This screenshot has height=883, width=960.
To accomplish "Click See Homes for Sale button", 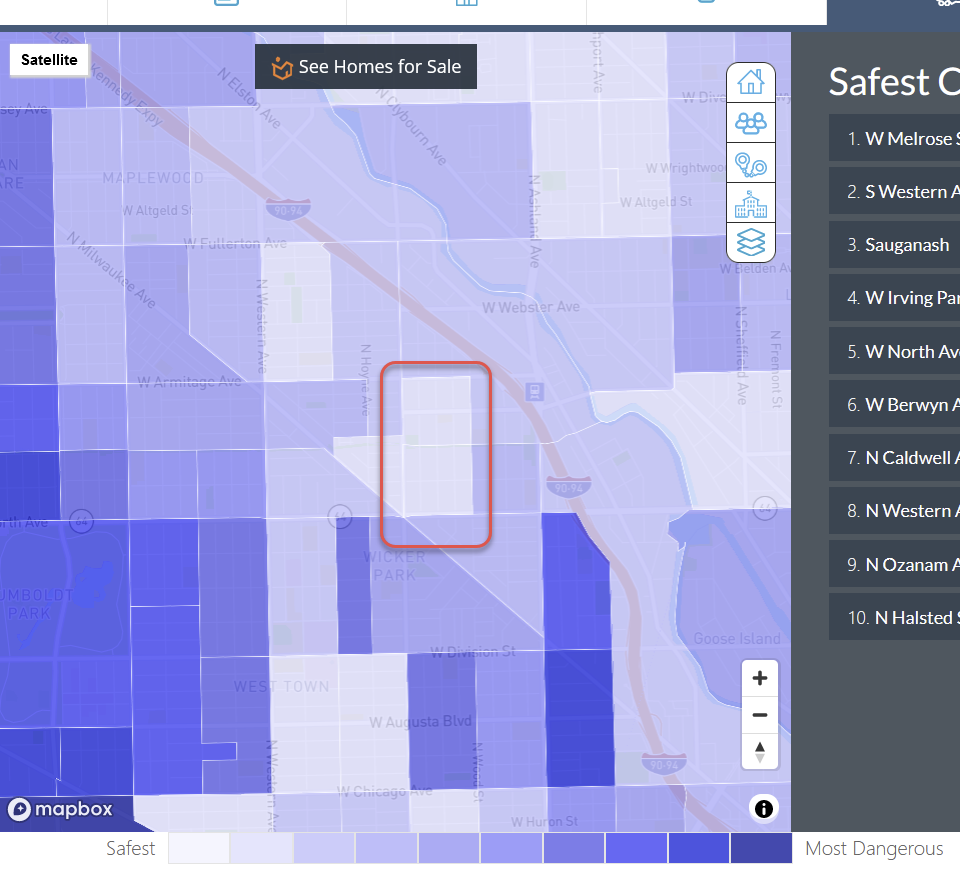I will [366, 67].
